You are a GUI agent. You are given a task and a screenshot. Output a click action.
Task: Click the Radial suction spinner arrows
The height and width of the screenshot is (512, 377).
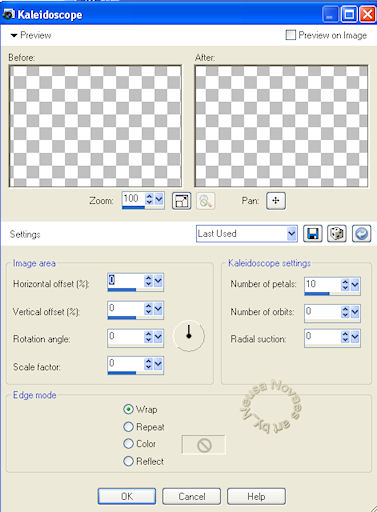tap(345, 337)
